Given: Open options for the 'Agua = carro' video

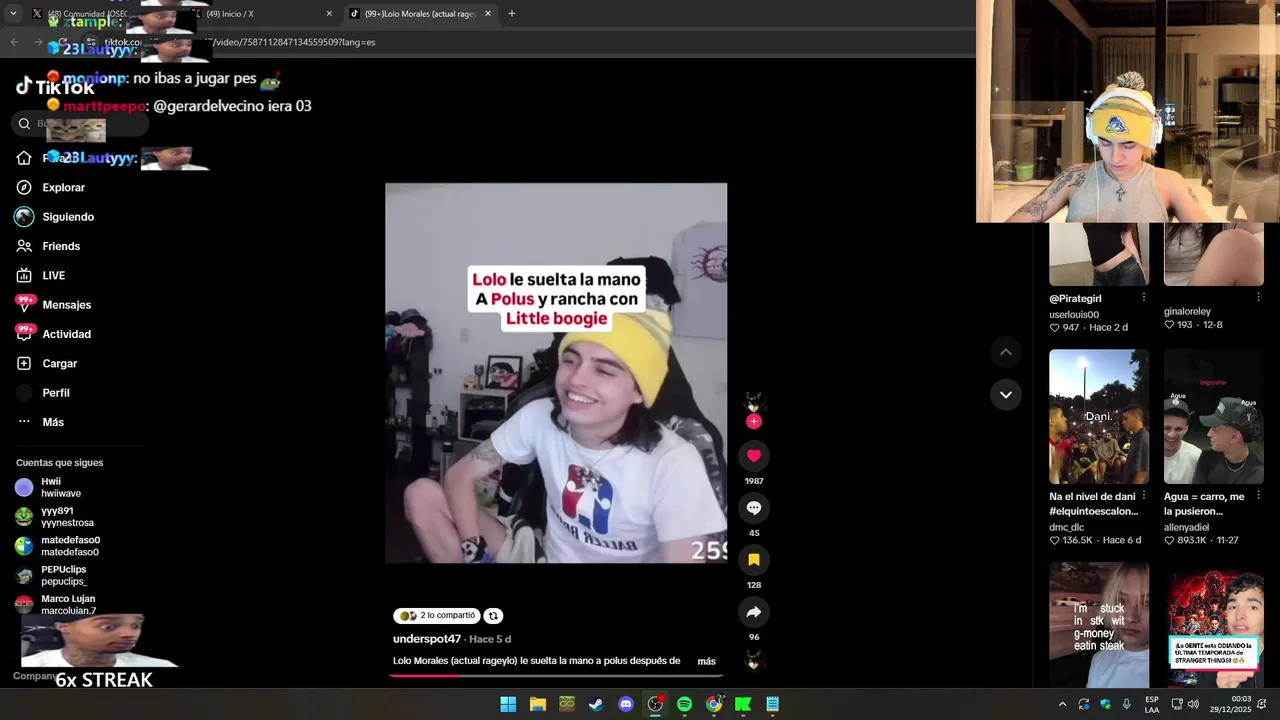Looking at the screenshot, I should pos(1258,497).
